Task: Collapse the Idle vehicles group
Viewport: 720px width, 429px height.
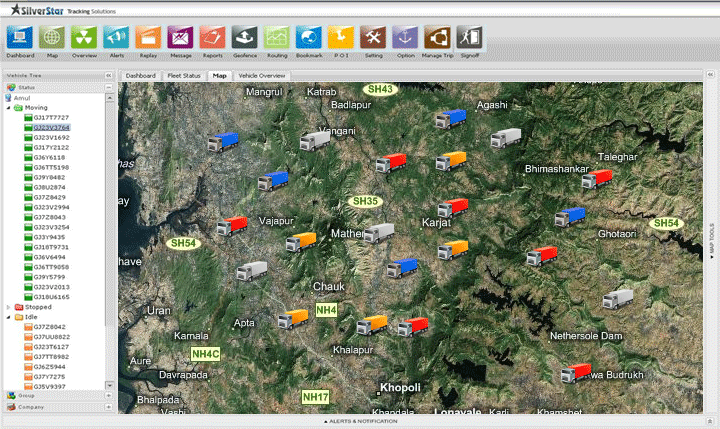Action: 8,317
